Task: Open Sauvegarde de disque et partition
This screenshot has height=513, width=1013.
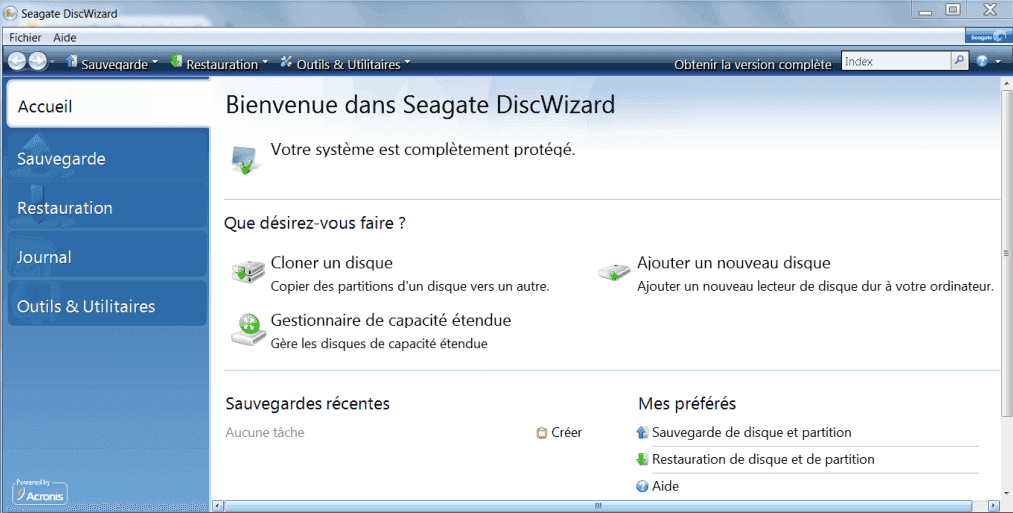Action: [751, 433]
